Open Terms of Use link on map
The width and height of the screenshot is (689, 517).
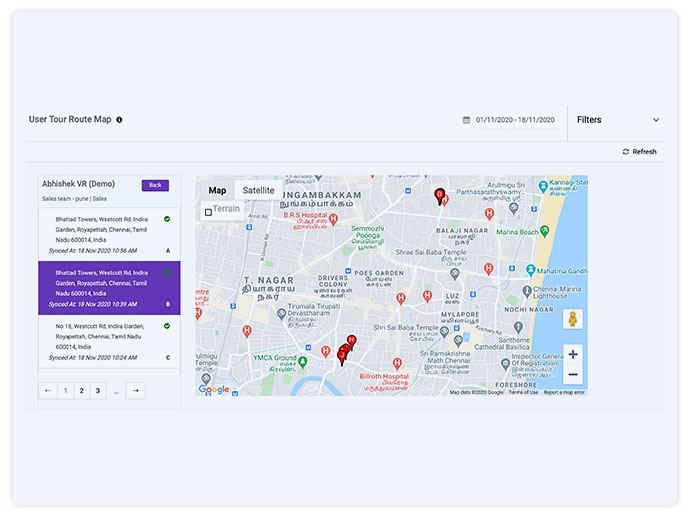[523, 392]
